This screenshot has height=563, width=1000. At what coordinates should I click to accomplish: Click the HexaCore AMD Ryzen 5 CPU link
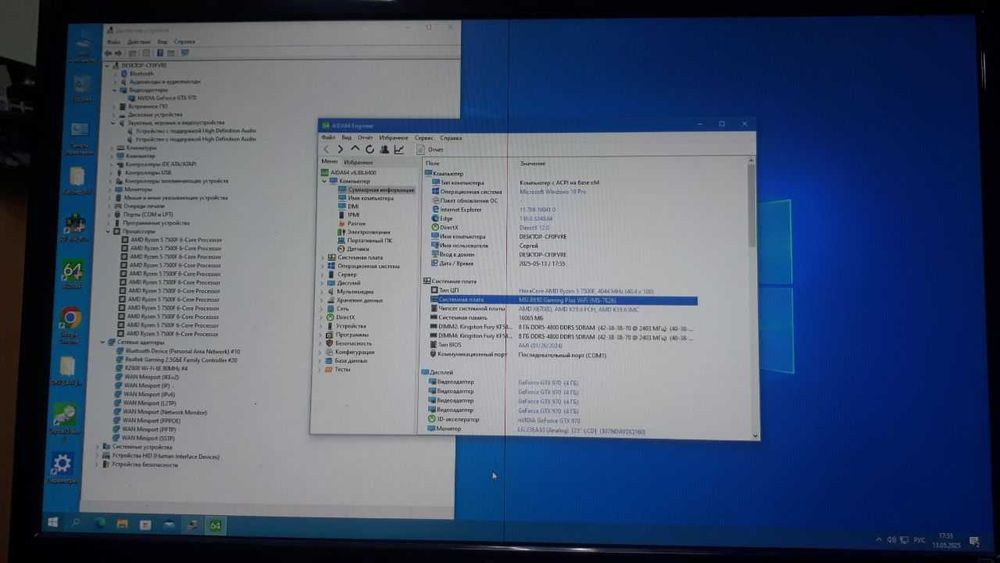click(585, 291)
